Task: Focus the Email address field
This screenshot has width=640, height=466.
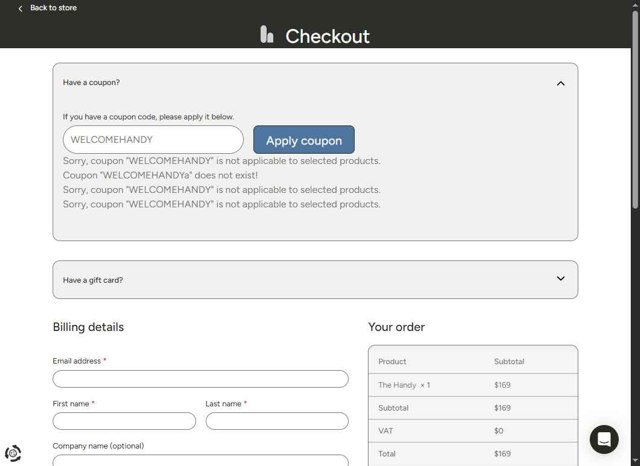Action: (x=200, y=379)
